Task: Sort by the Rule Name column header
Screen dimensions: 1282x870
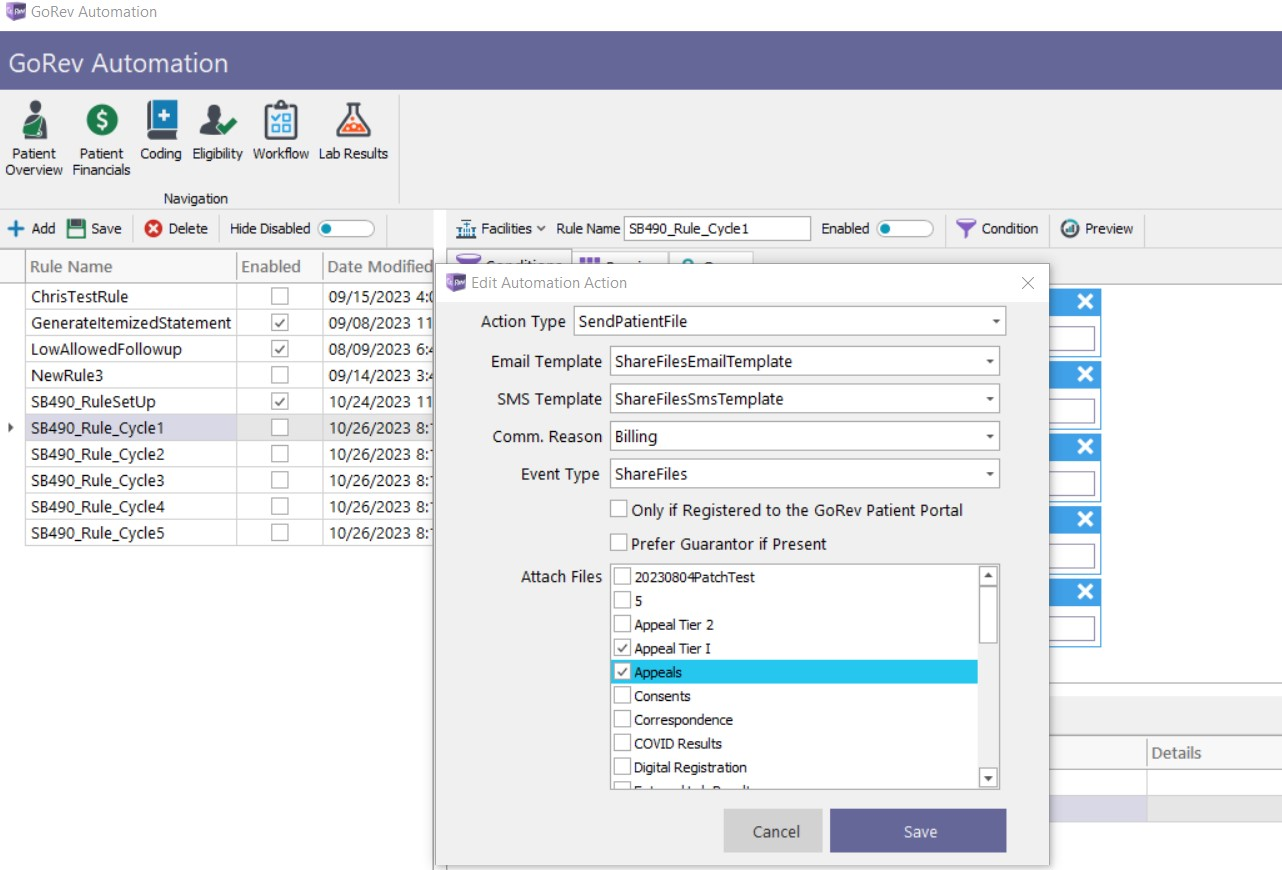Action: pos(131,266)
